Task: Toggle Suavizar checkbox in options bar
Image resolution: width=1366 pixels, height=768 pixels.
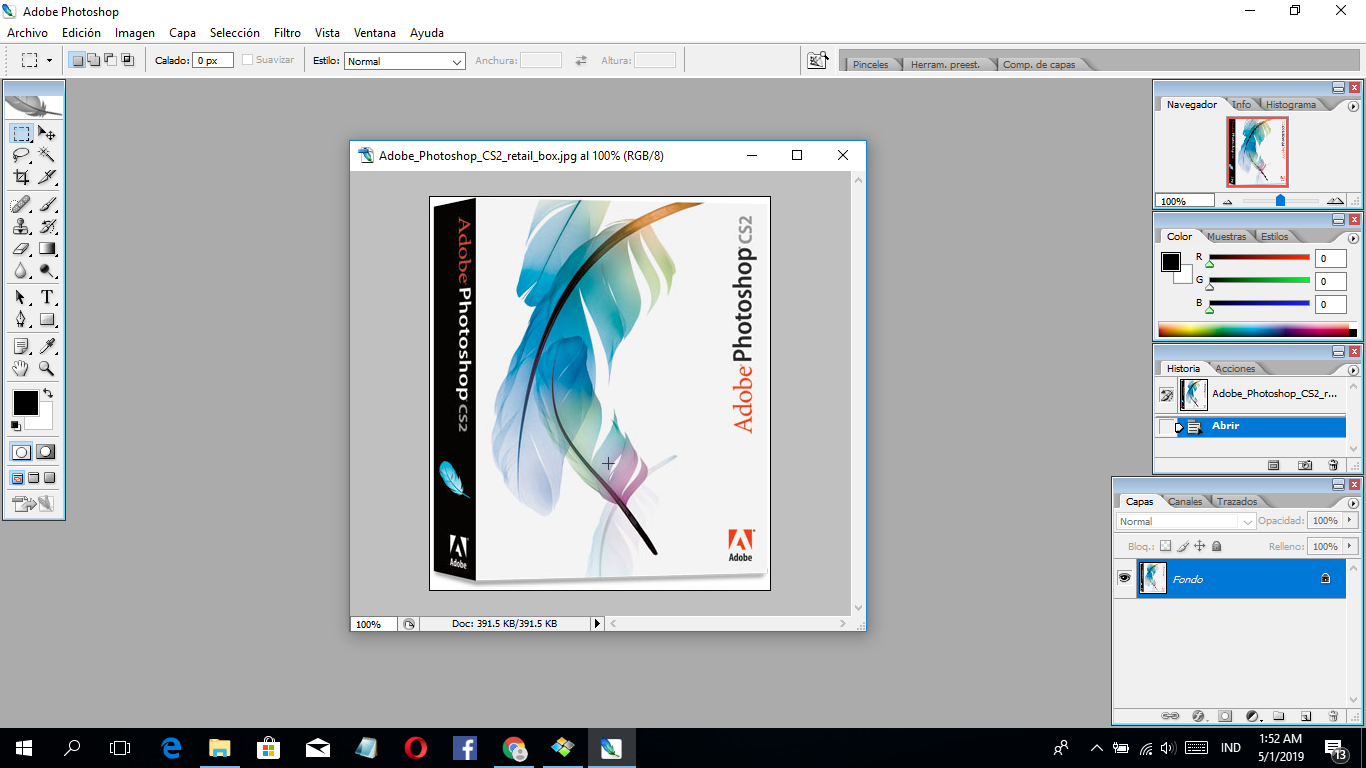Action: 248,61
